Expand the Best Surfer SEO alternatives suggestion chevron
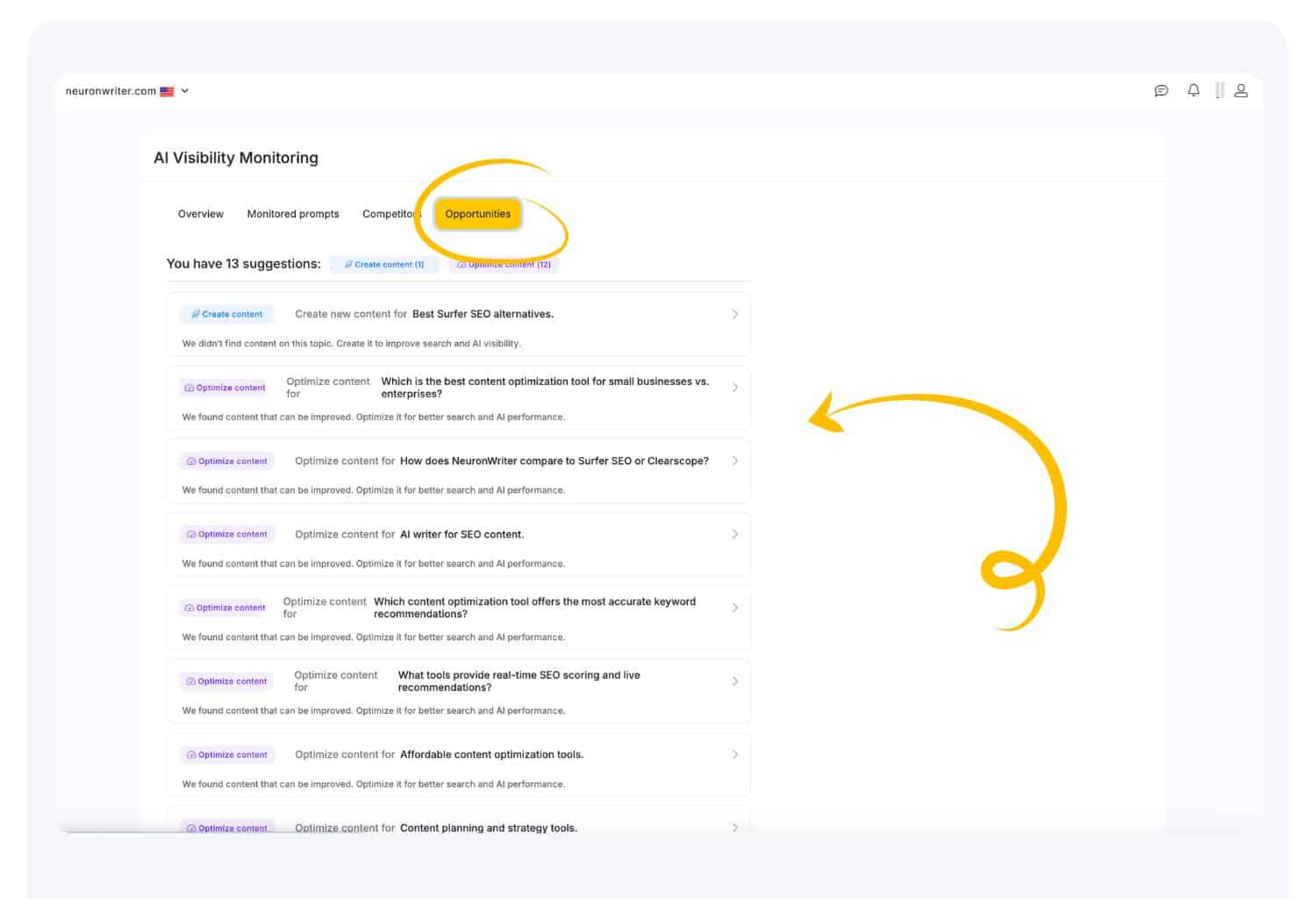 tap(735, 314)
